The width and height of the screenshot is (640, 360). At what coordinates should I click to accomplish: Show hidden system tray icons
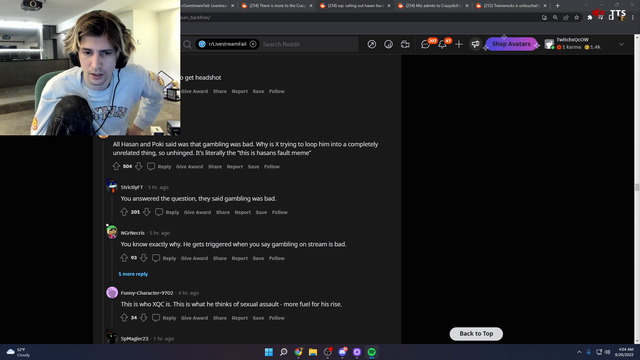[x=579, y=352]
